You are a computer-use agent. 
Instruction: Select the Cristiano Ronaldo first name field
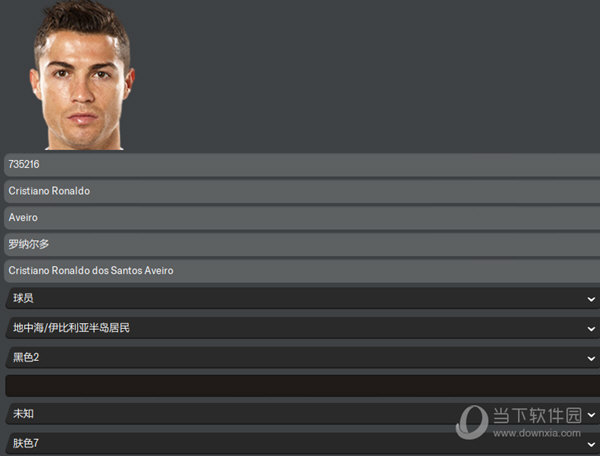[x=302, y=191]
